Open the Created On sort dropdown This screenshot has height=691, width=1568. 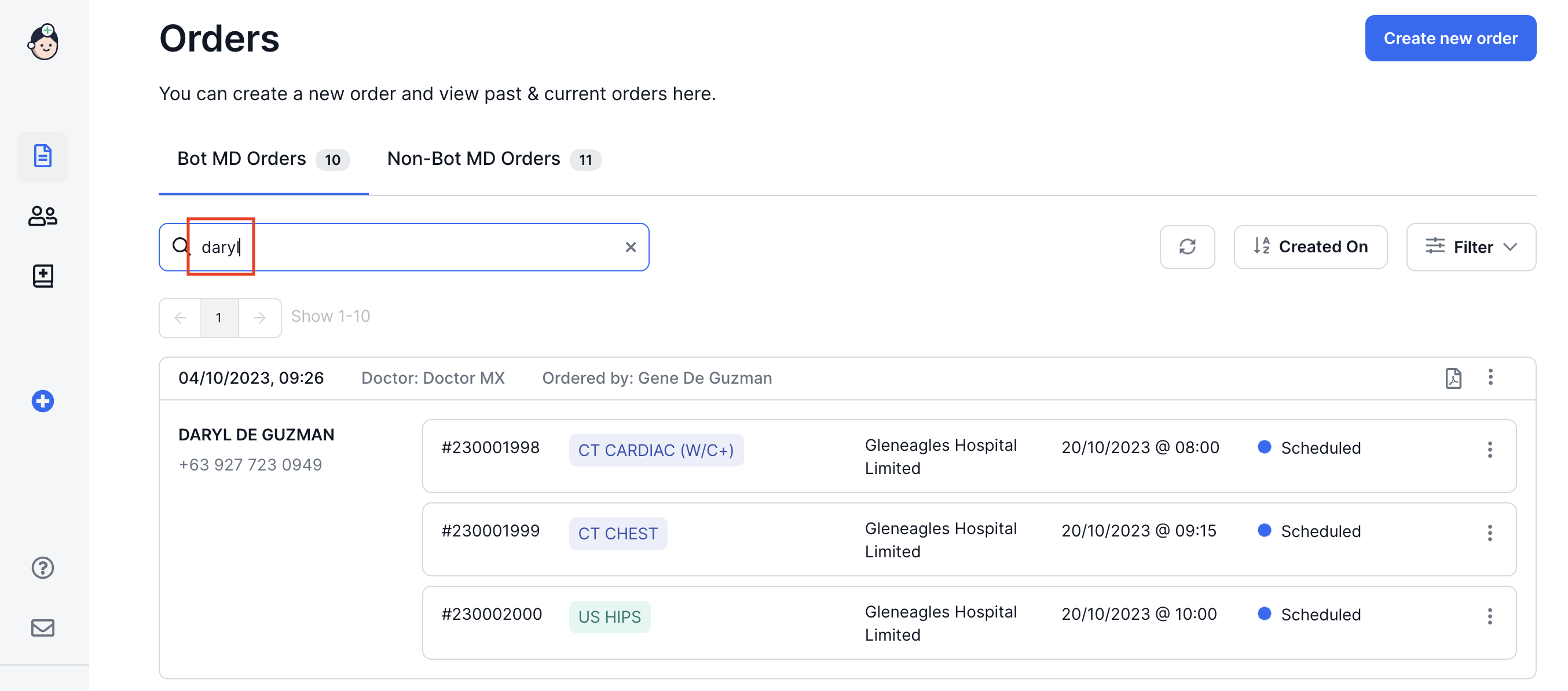pyautogui.click(x=1310, y=247)
